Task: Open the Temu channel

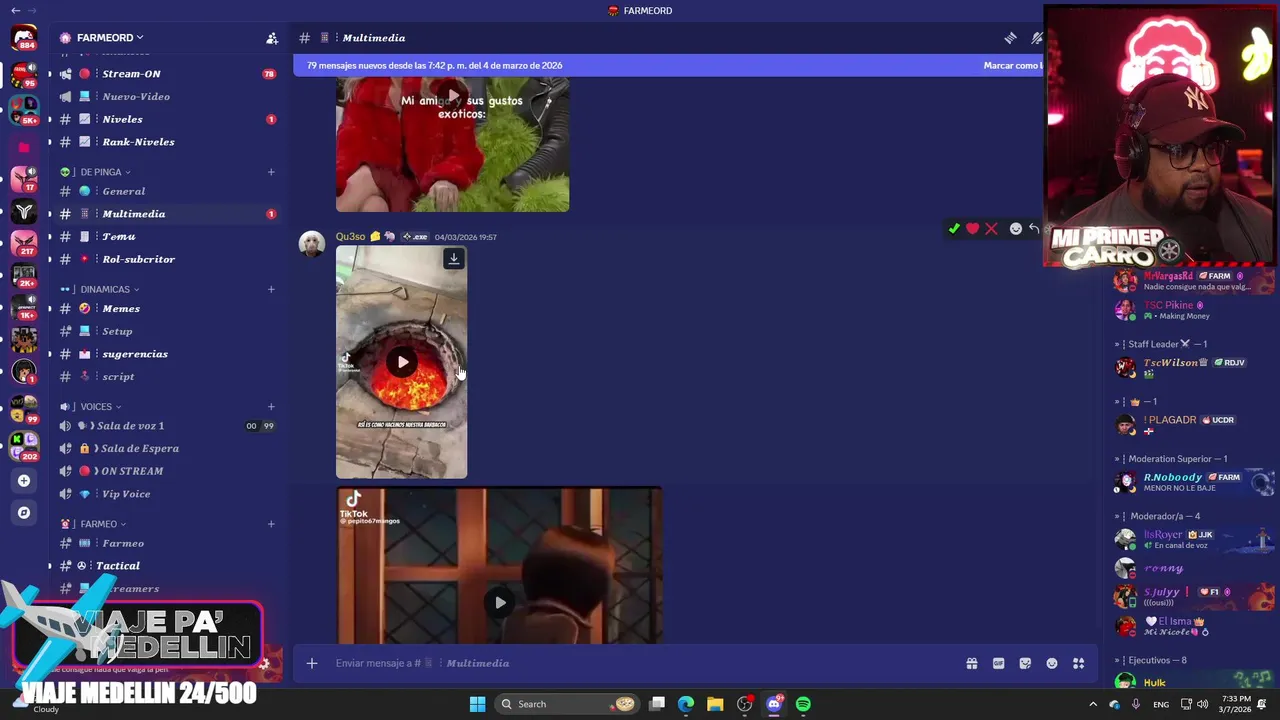Action: click(167, 237)
